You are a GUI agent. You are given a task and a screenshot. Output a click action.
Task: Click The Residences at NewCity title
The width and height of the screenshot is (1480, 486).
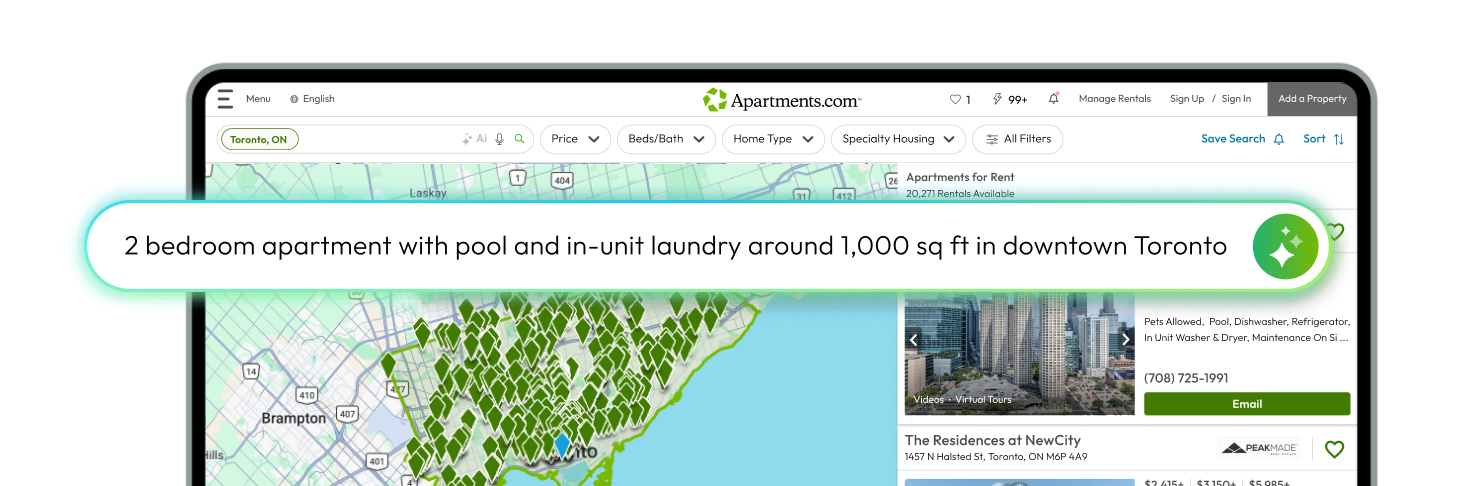[993, 440]
